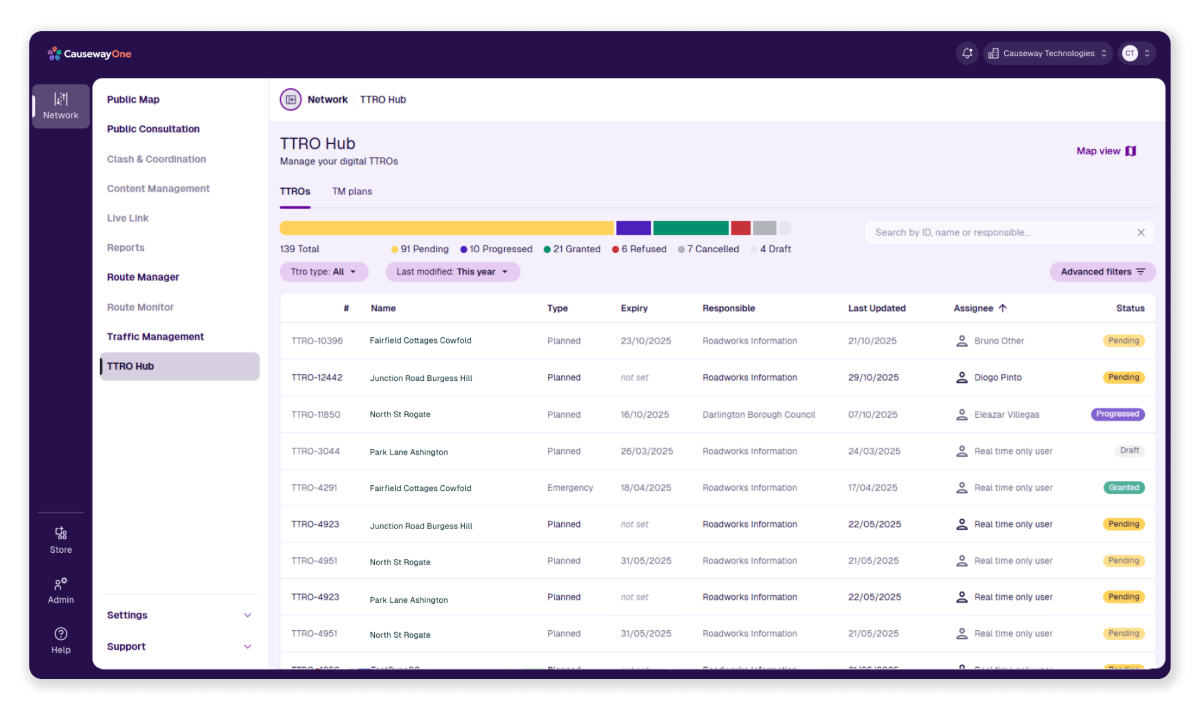1200x704 pixels.
Task: Open the Causeway Technologies organisation switcher
Action: point(1047,53)
